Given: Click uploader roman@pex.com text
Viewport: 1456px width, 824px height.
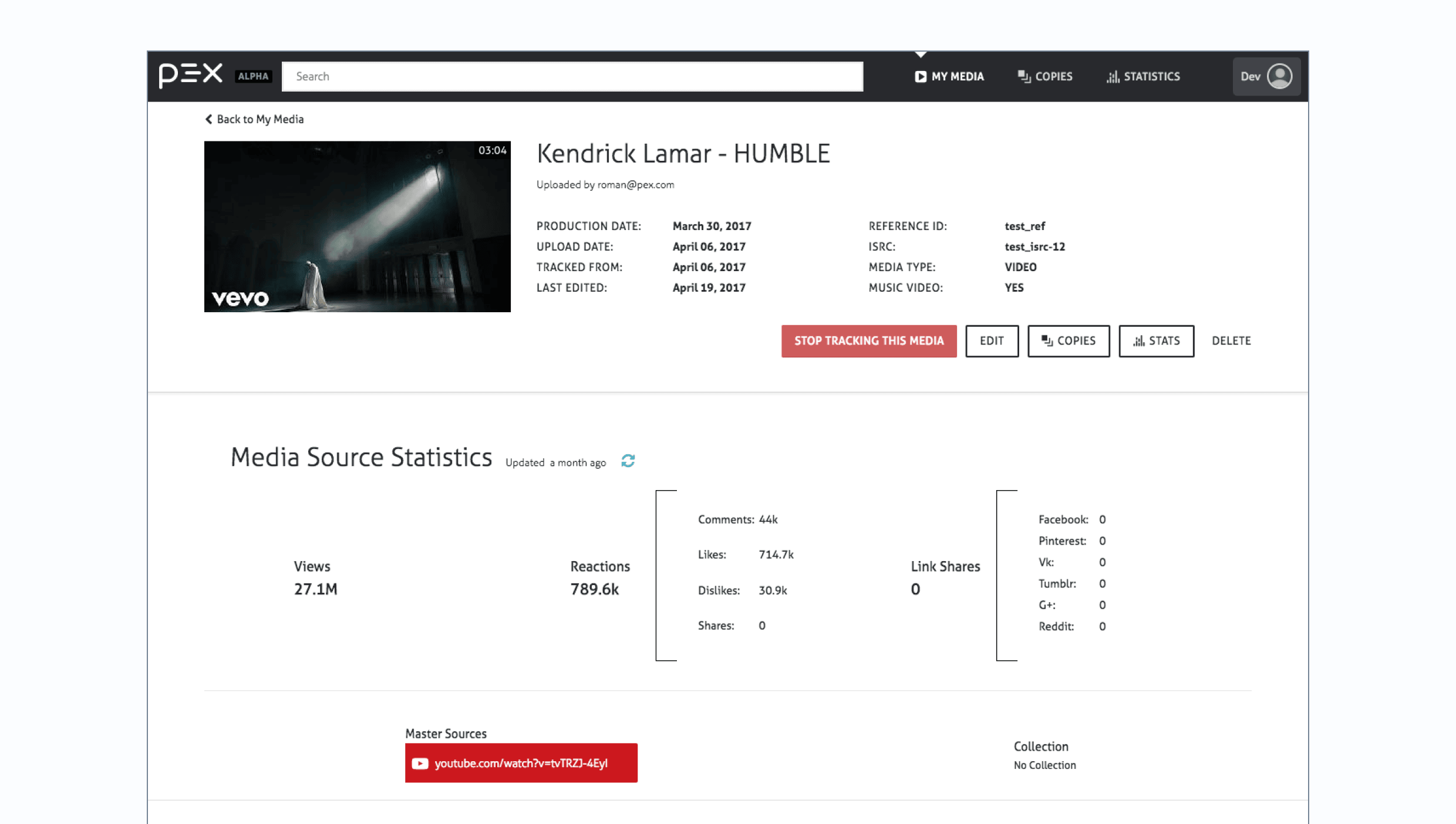Looking at the screenshot, I should (x=636, y=185).
